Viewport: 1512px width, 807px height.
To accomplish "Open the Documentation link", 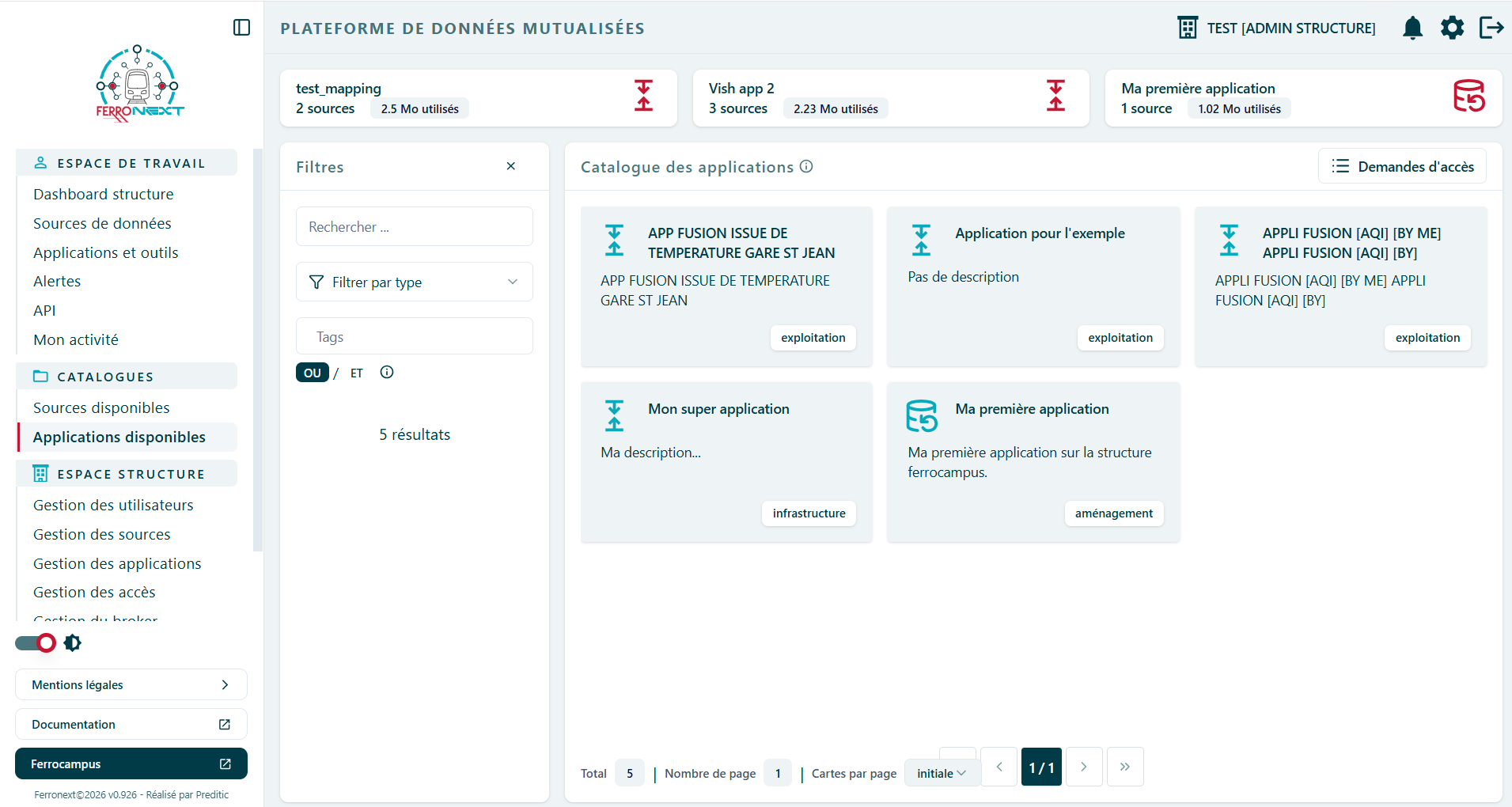I will pos(131,724).
